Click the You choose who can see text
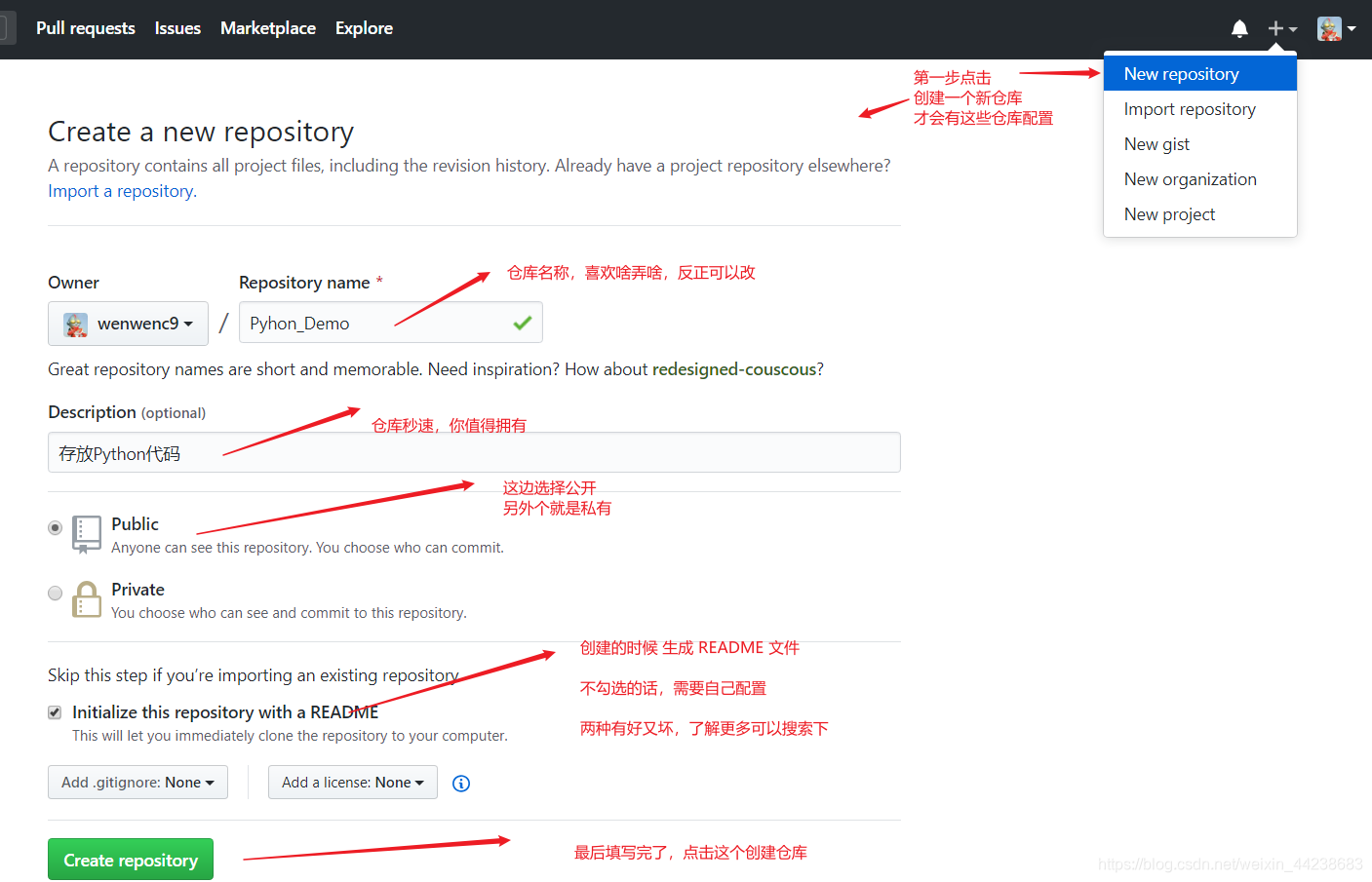The height and width of the screenshot is (882, 1372). click(x=289, y=613)
